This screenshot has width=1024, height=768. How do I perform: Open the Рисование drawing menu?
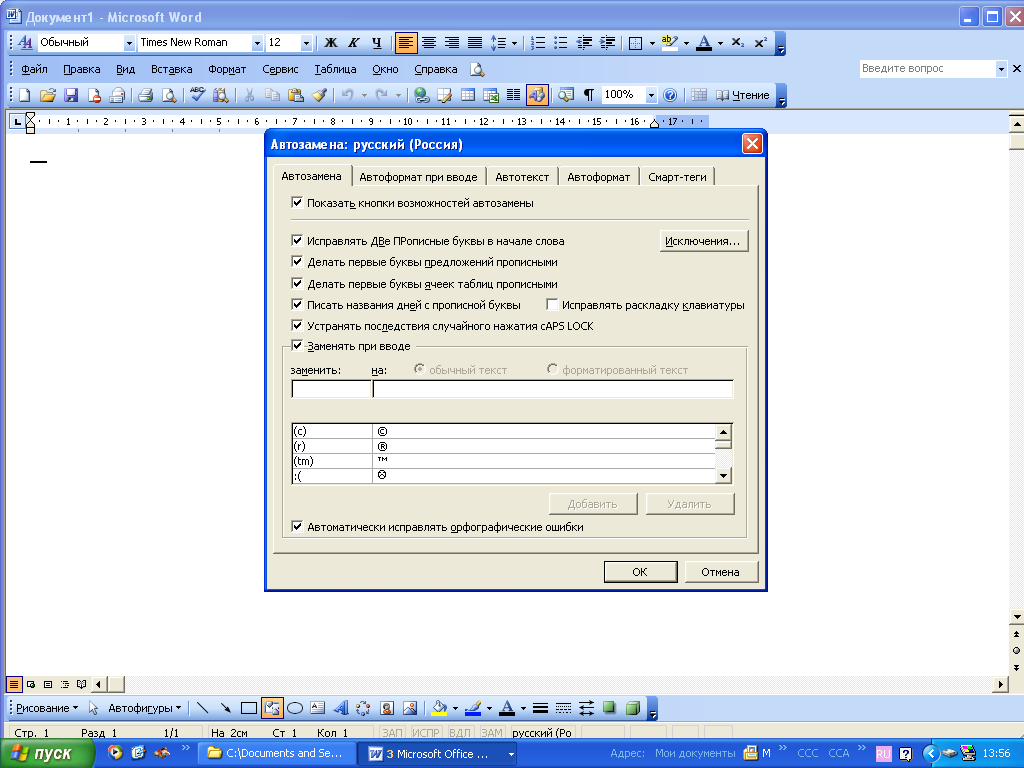pyautogui.click(x=46, y=708)
